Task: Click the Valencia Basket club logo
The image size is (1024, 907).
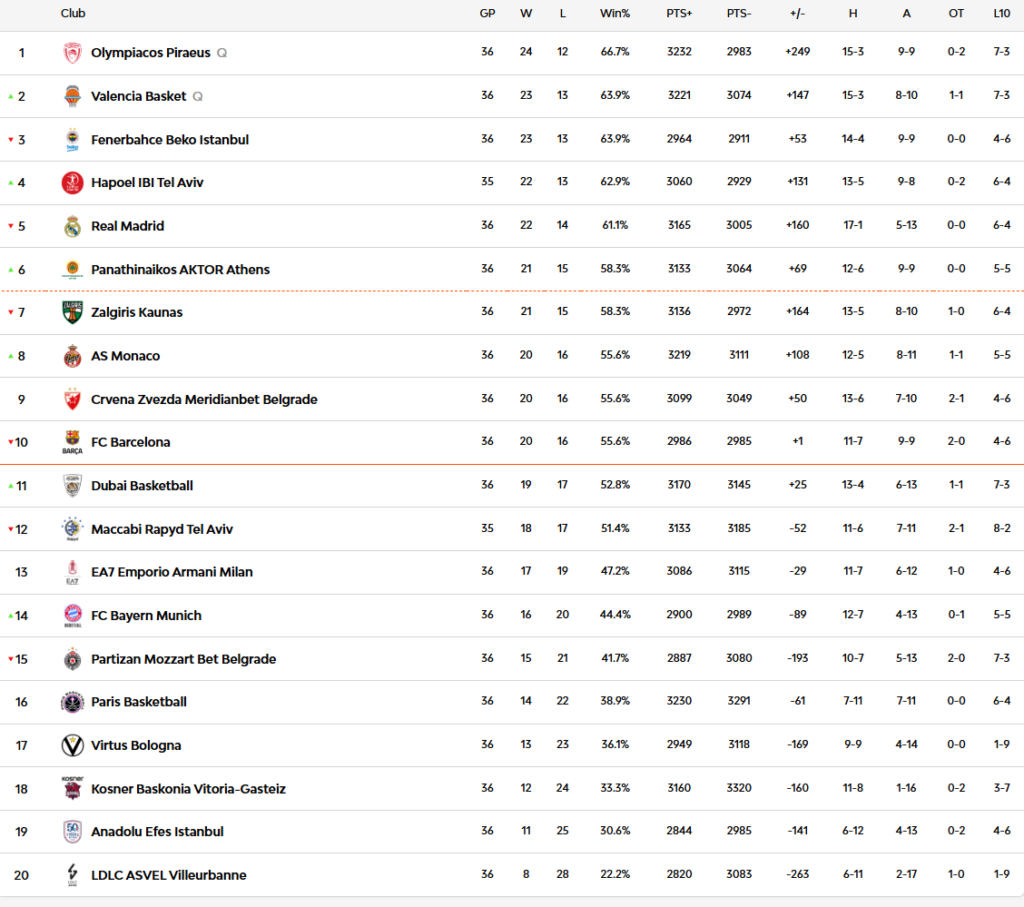Action: pos(72,96)
